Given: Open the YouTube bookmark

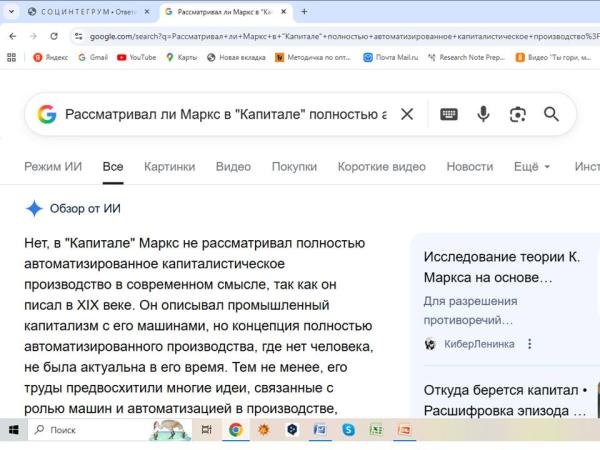Looking at the screenshot, I should pos(137,57).
